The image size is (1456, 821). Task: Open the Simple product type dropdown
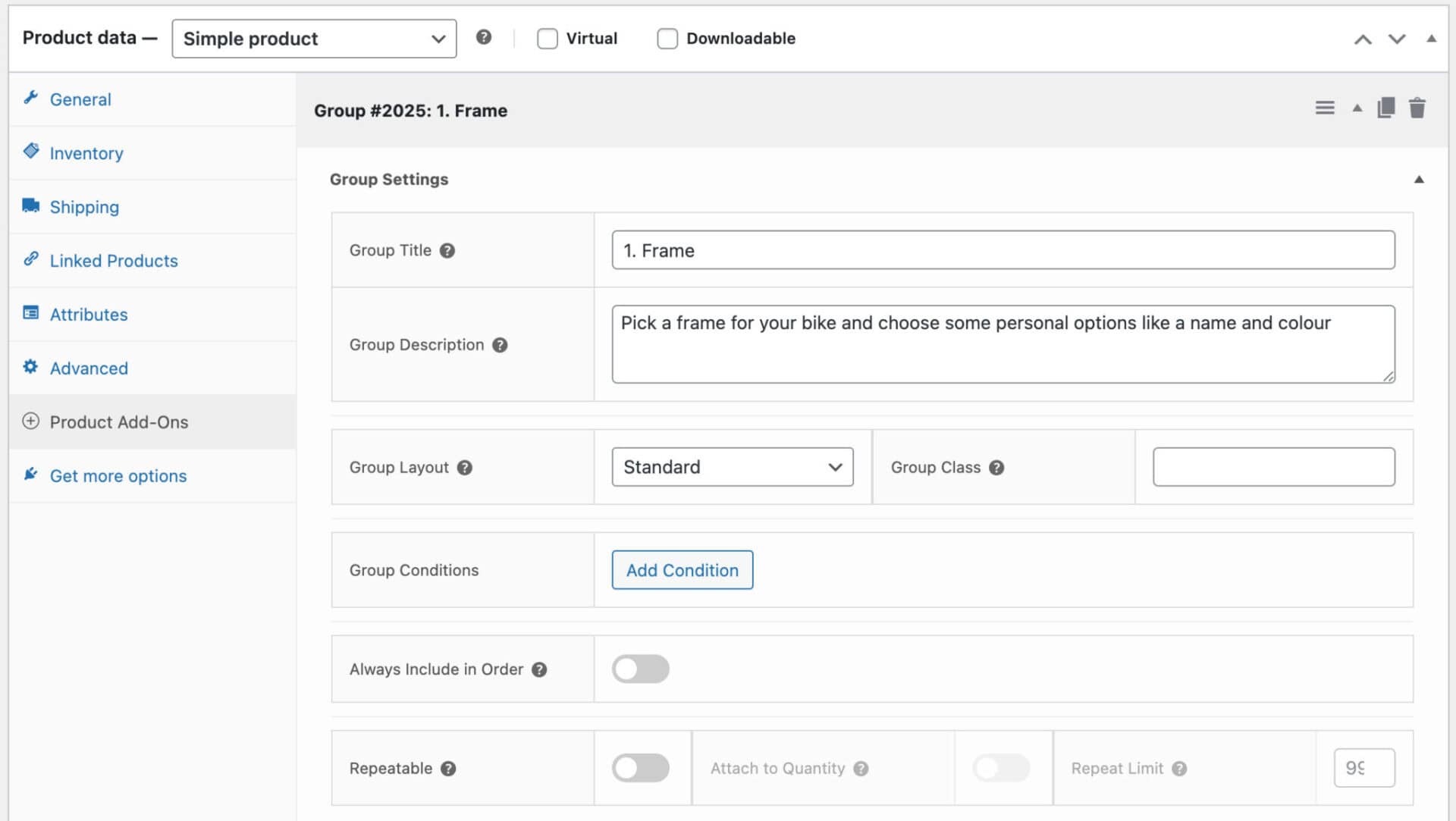coord(314,39)
